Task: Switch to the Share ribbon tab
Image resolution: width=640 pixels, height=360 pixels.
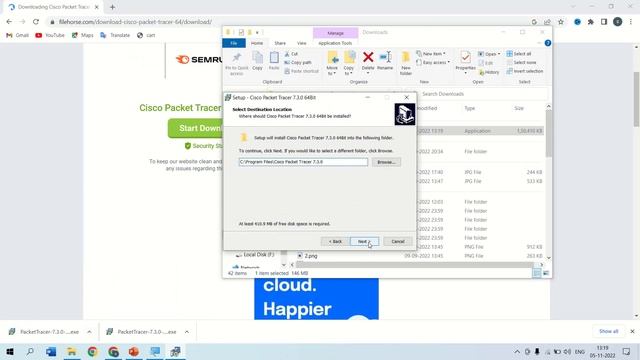Action: point(280,43)
